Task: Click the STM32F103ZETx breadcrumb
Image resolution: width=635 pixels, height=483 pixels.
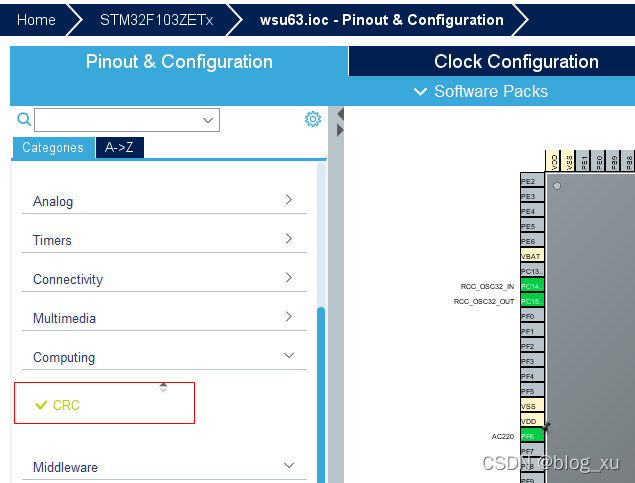Action: (x=156, y=20)
